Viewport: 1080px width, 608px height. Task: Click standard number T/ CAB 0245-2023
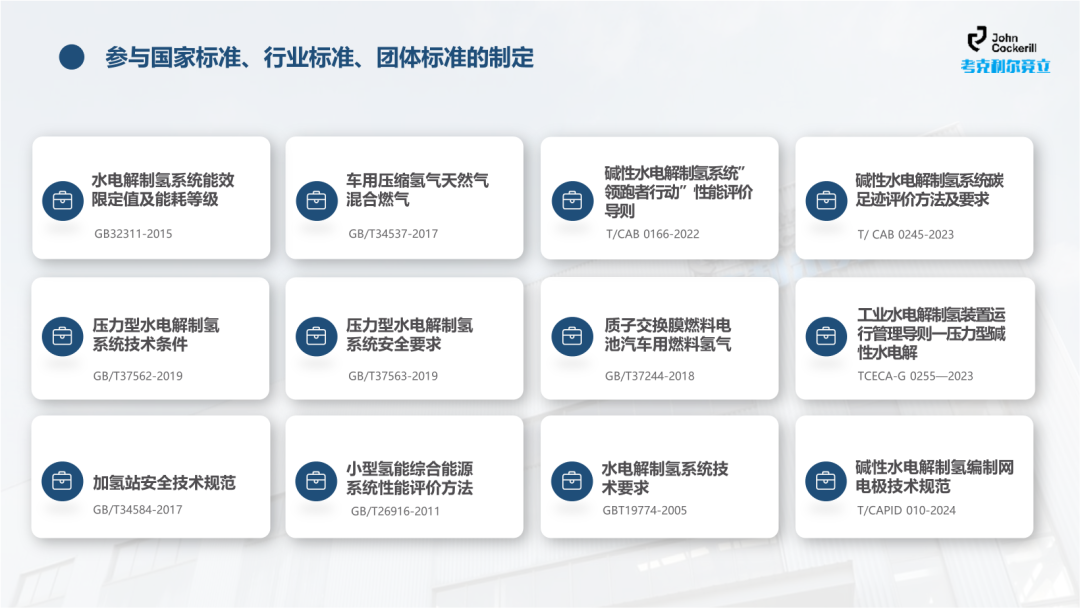(x=906, y=235)
